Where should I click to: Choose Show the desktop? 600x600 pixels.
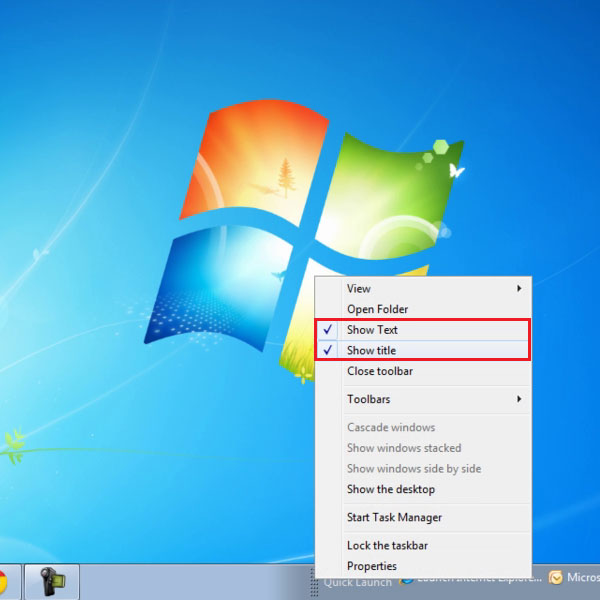[x=422, y=489]
